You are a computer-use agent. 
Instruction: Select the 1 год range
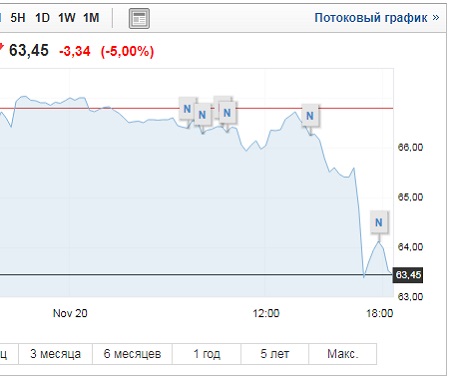pyautogui.click(x=207, y=354)
